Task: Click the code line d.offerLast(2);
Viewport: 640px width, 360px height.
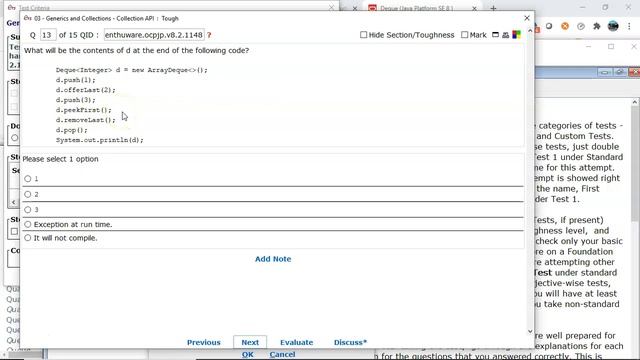Action: (86, 90)
